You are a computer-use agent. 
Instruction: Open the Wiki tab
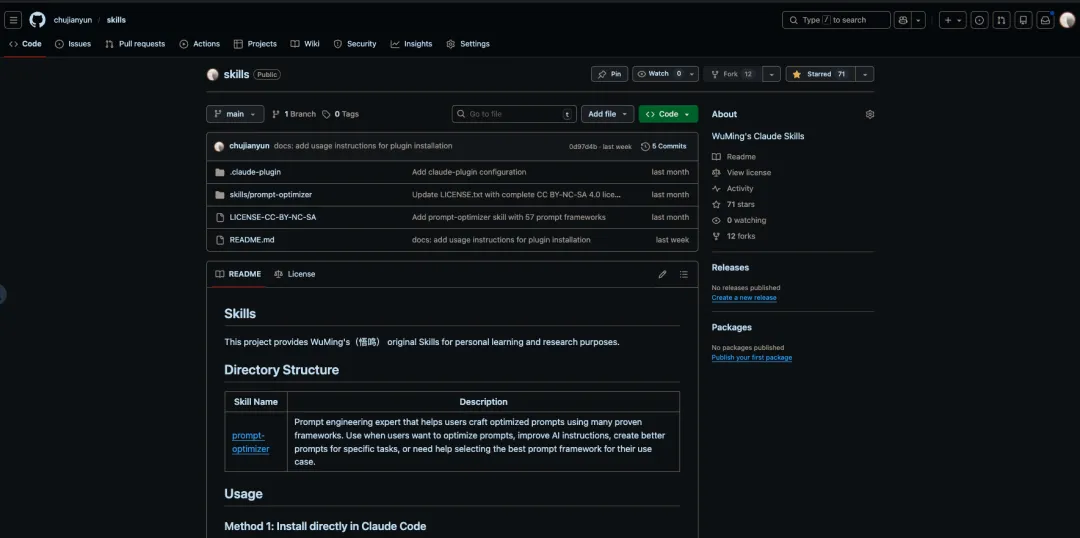(305, 43)
